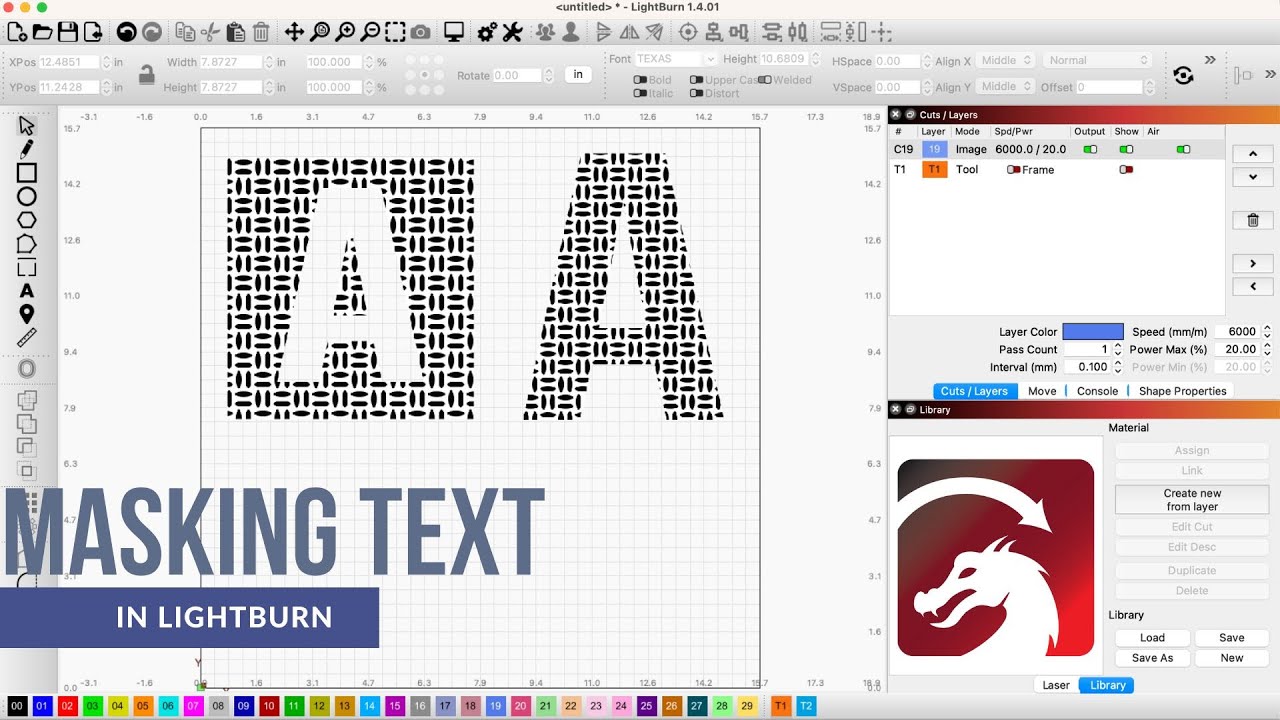Image resolution: width=1280 pixels, height=720 pixels.
Task: Toggle Show for the T1 Tool layer
Action: 1126,170
